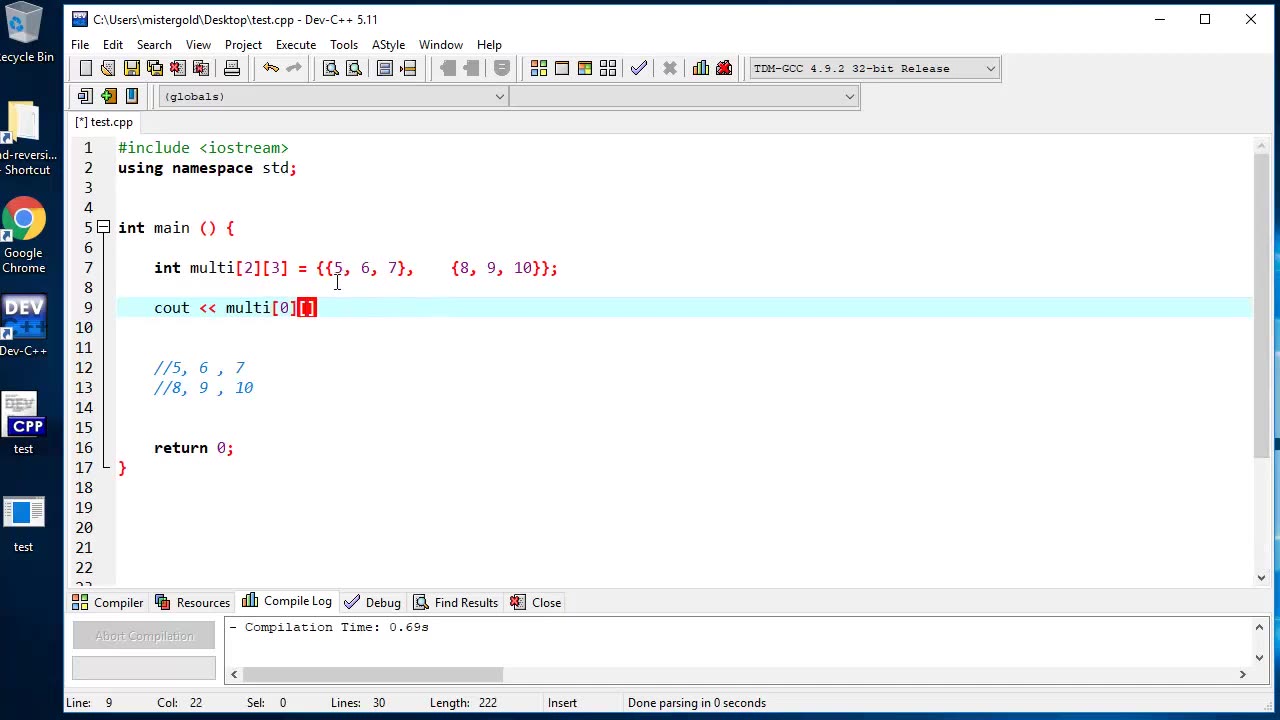
Task: Click the Print toolbar icon
Action: point(231,68)
